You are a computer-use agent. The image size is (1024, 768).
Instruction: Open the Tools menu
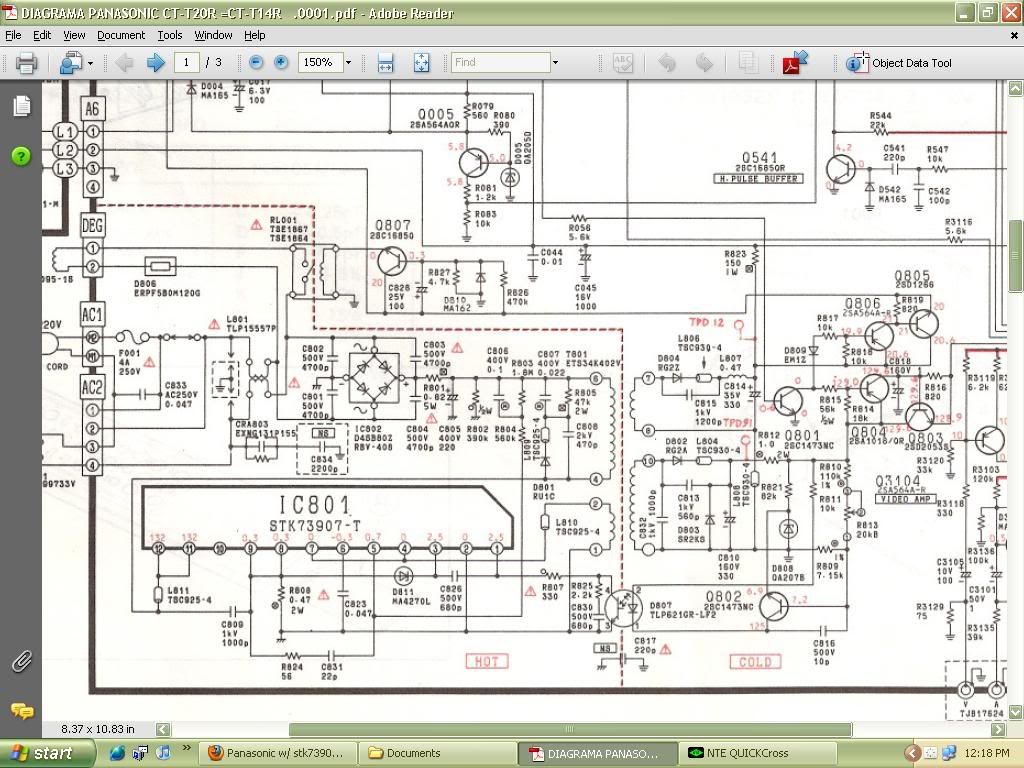[170, 35]
